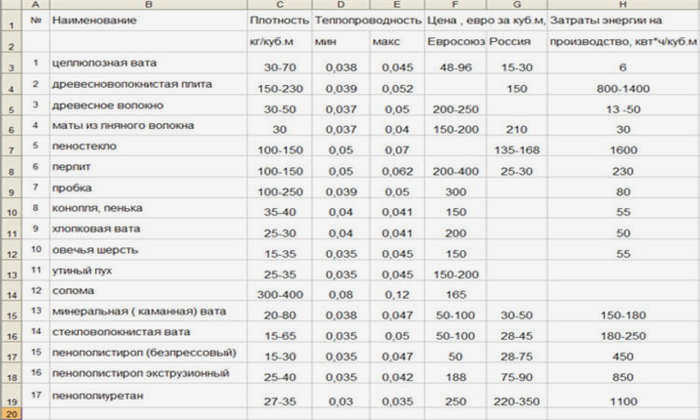This screenshot has width=700, height=420.
Task: Select row header 20
Action: point(11,414)
